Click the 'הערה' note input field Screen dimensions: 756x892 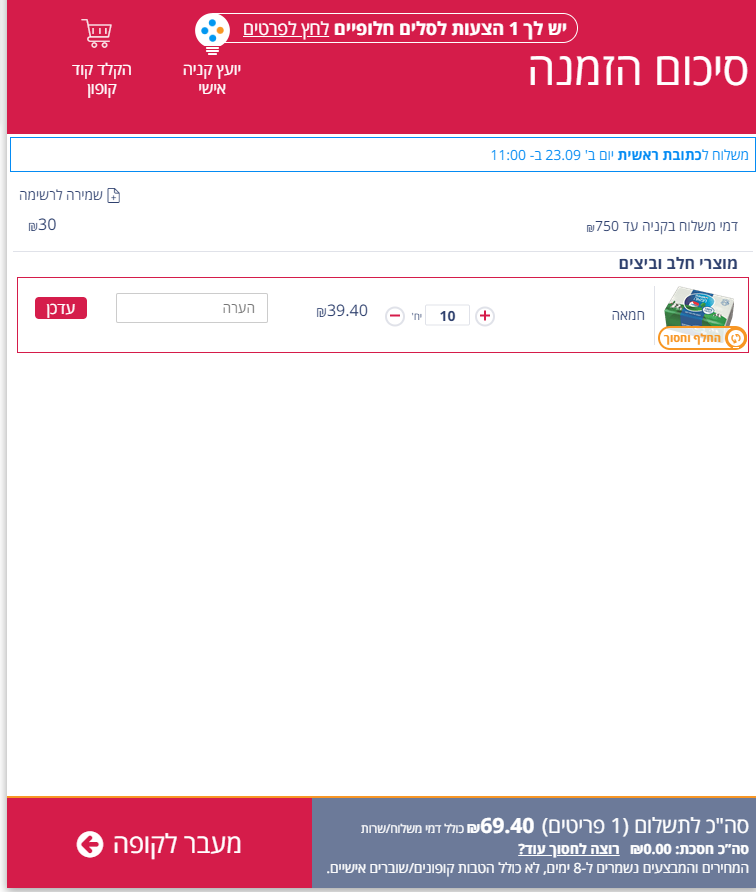[192, 308]
